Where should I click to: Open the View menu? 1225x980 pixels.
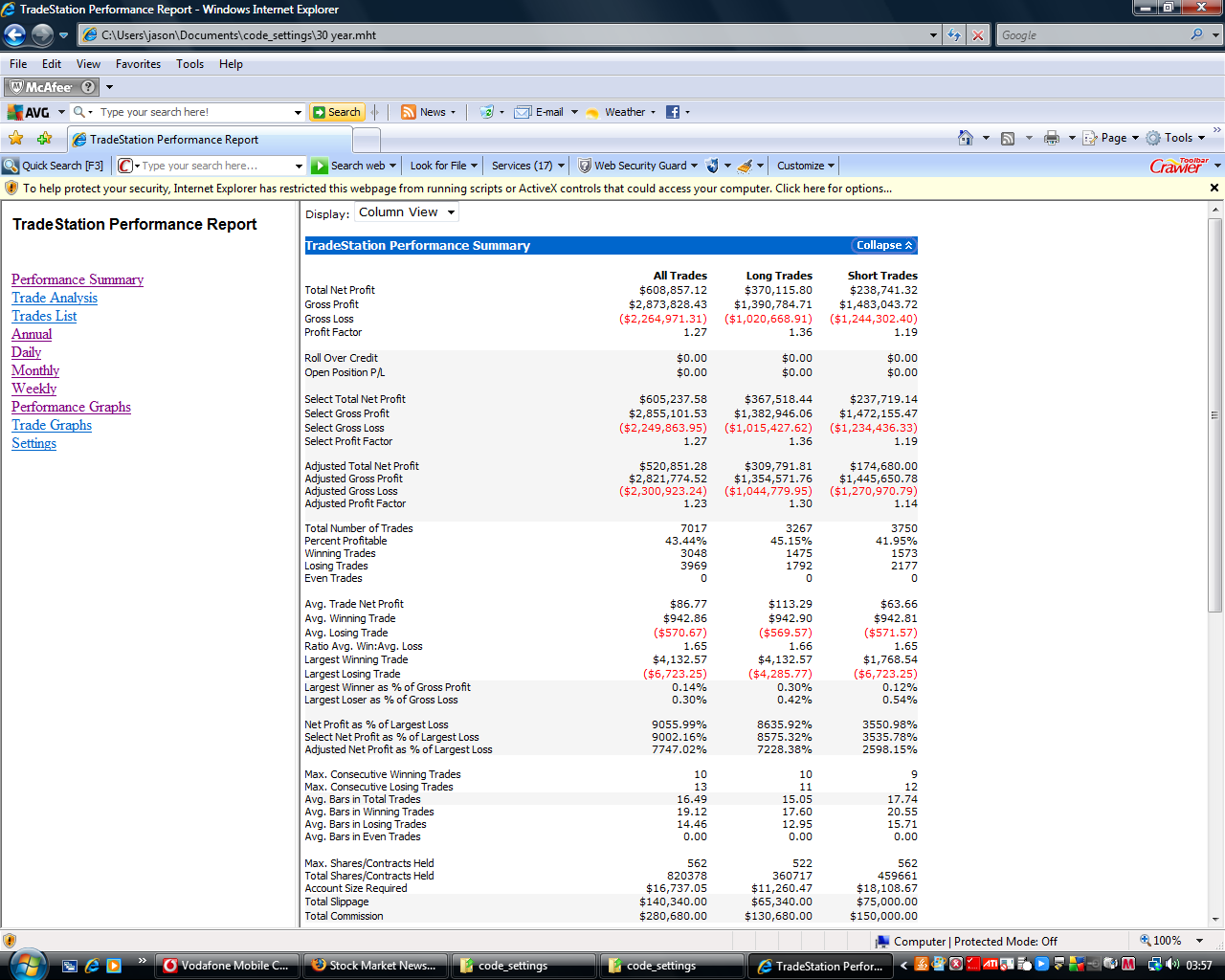tap(88, 64)
